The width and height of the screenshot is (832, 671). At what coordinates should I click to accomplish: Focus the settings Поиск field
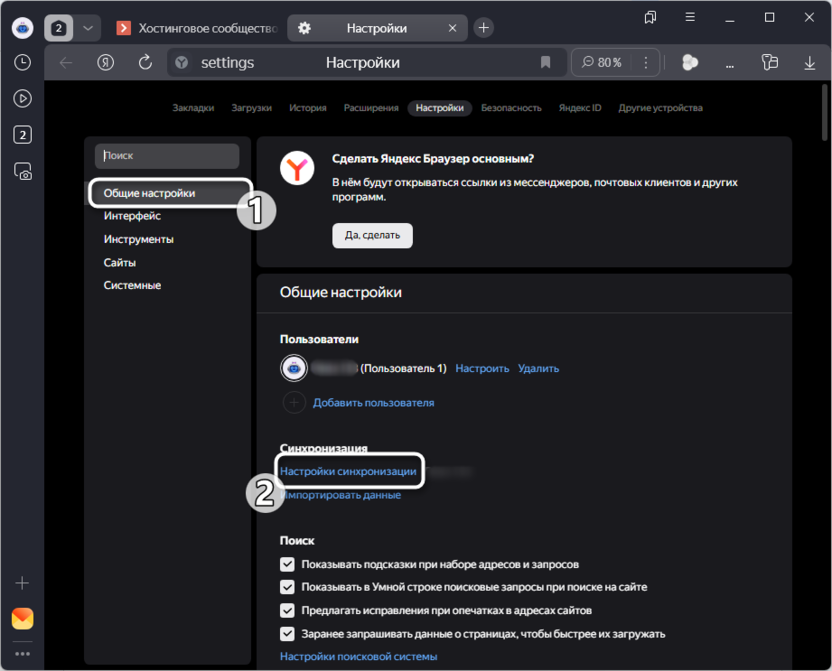pos(167,155)
